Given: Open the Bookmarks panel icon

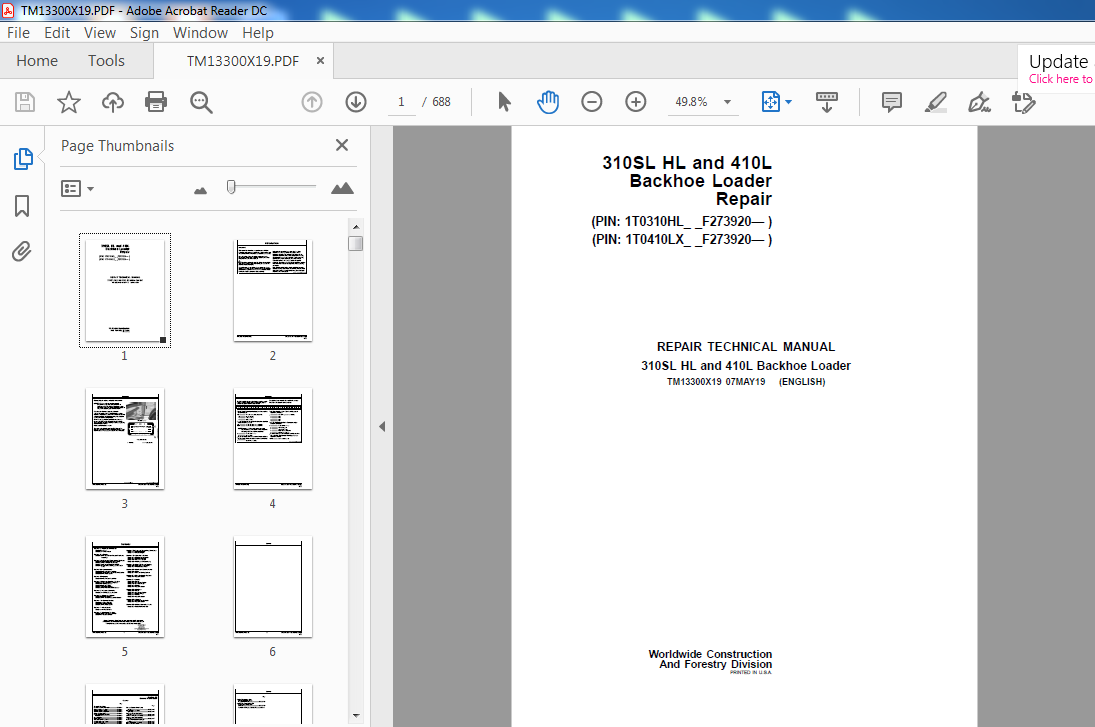Looking at the screenshot, I should [x=22, y=206].
